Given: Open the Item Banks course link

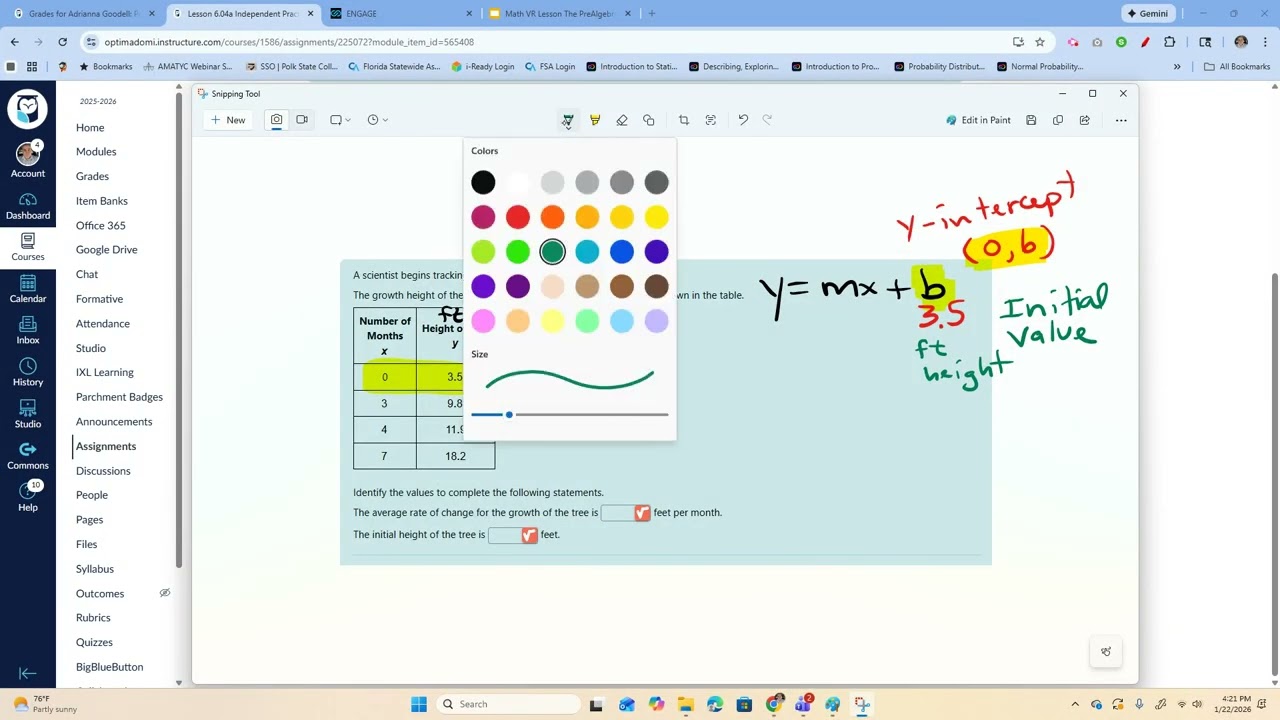Looking at the screenshot, I should [102, 201].
